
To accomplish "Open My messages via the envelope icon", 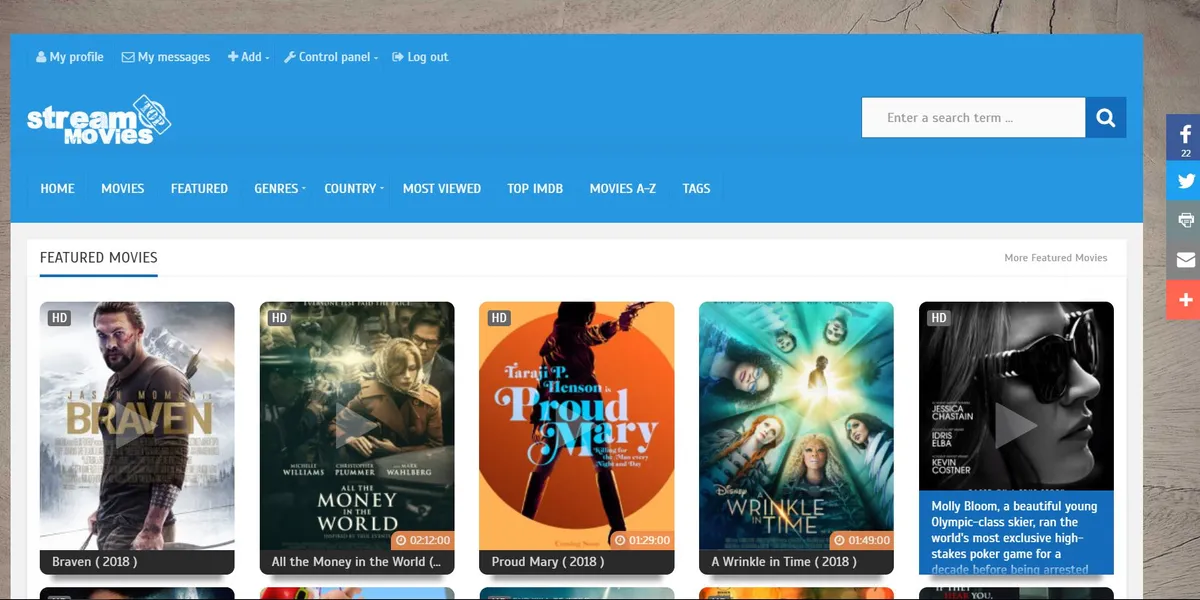I will (x=165, y=57).
